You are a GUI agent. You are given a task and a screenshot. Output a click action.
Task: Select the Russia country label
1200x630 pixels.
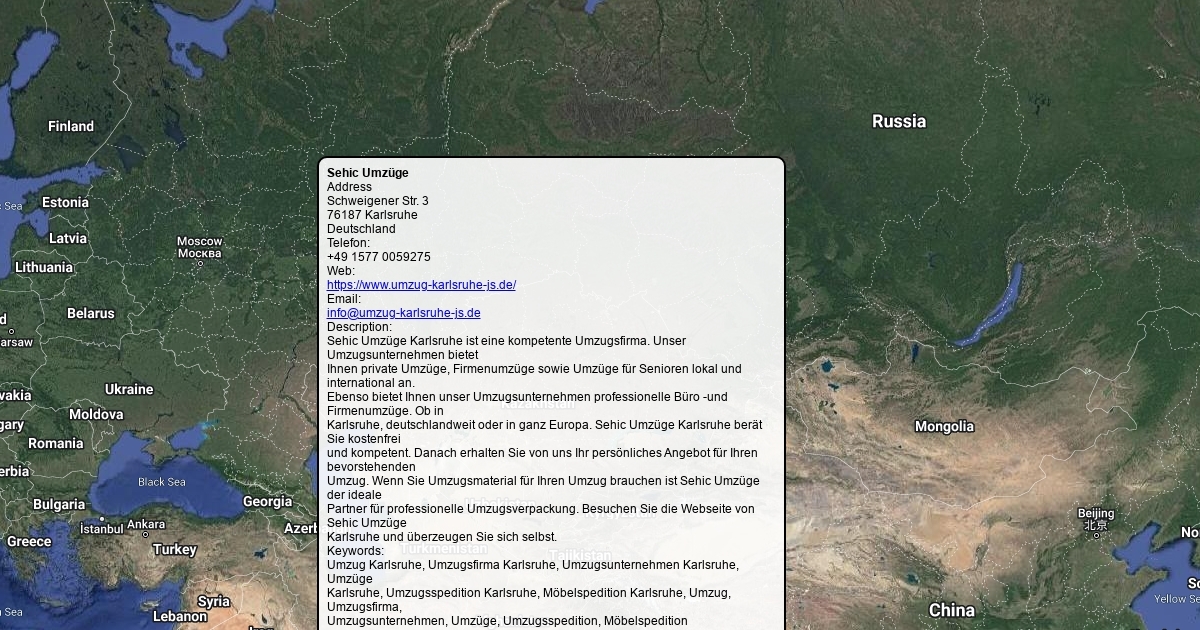click(898, 122)
